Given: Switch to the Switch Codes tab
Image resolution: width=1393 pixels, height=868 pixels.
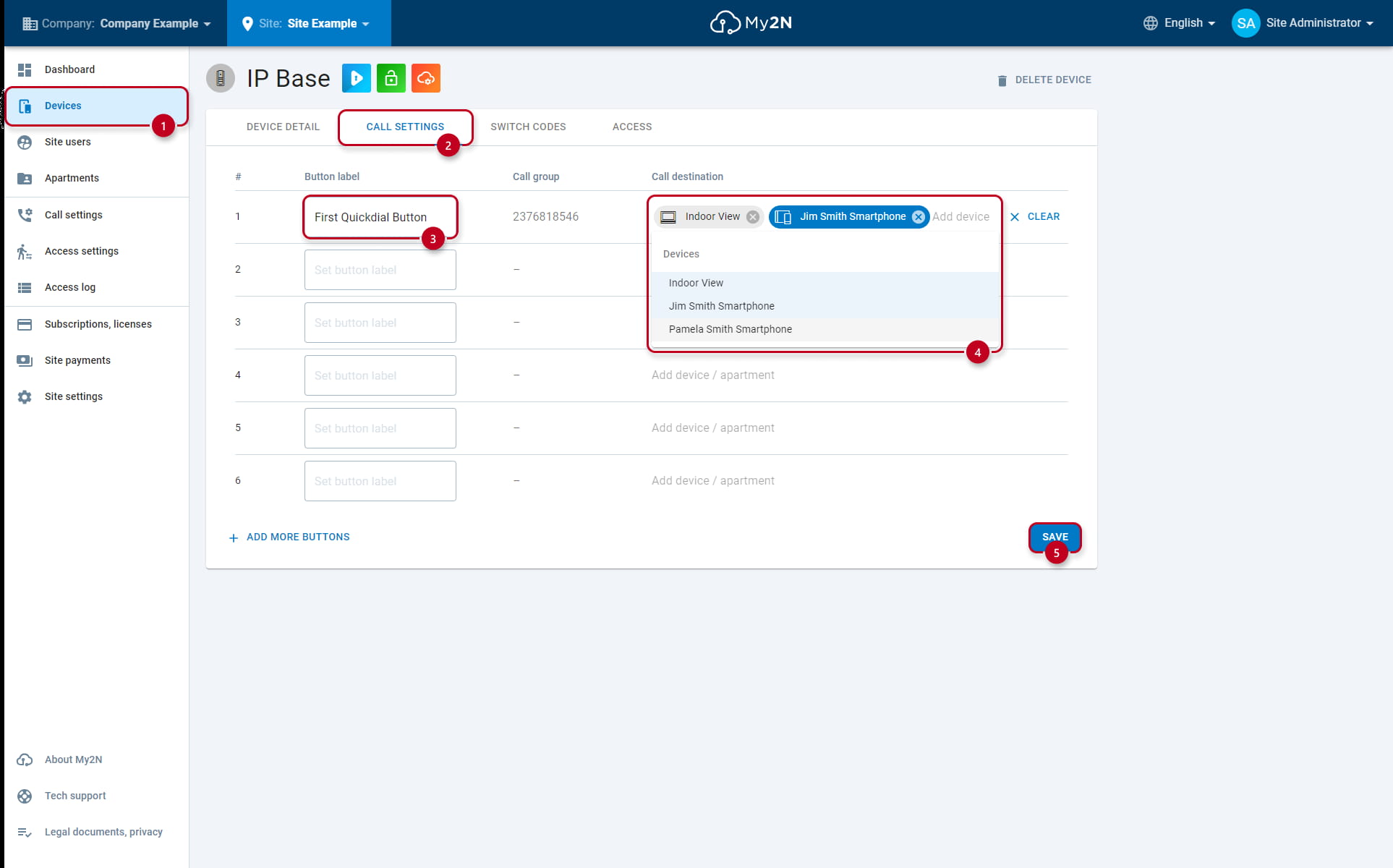Looking at the screenshot, I should (528, 127).
